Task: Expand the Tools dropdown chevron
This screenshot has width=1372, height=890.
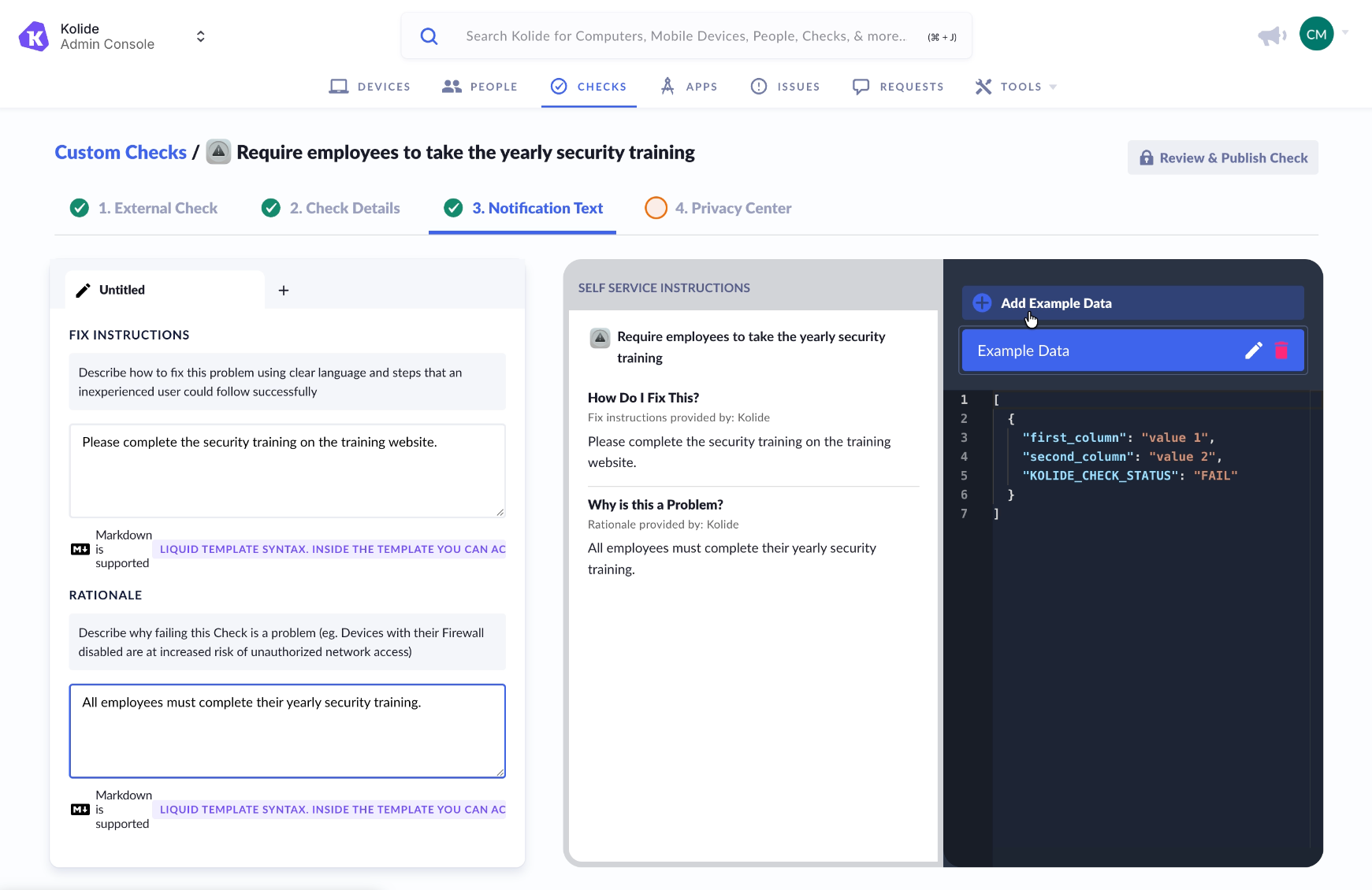Action: pyautogui.click(x=1052, y=87)
